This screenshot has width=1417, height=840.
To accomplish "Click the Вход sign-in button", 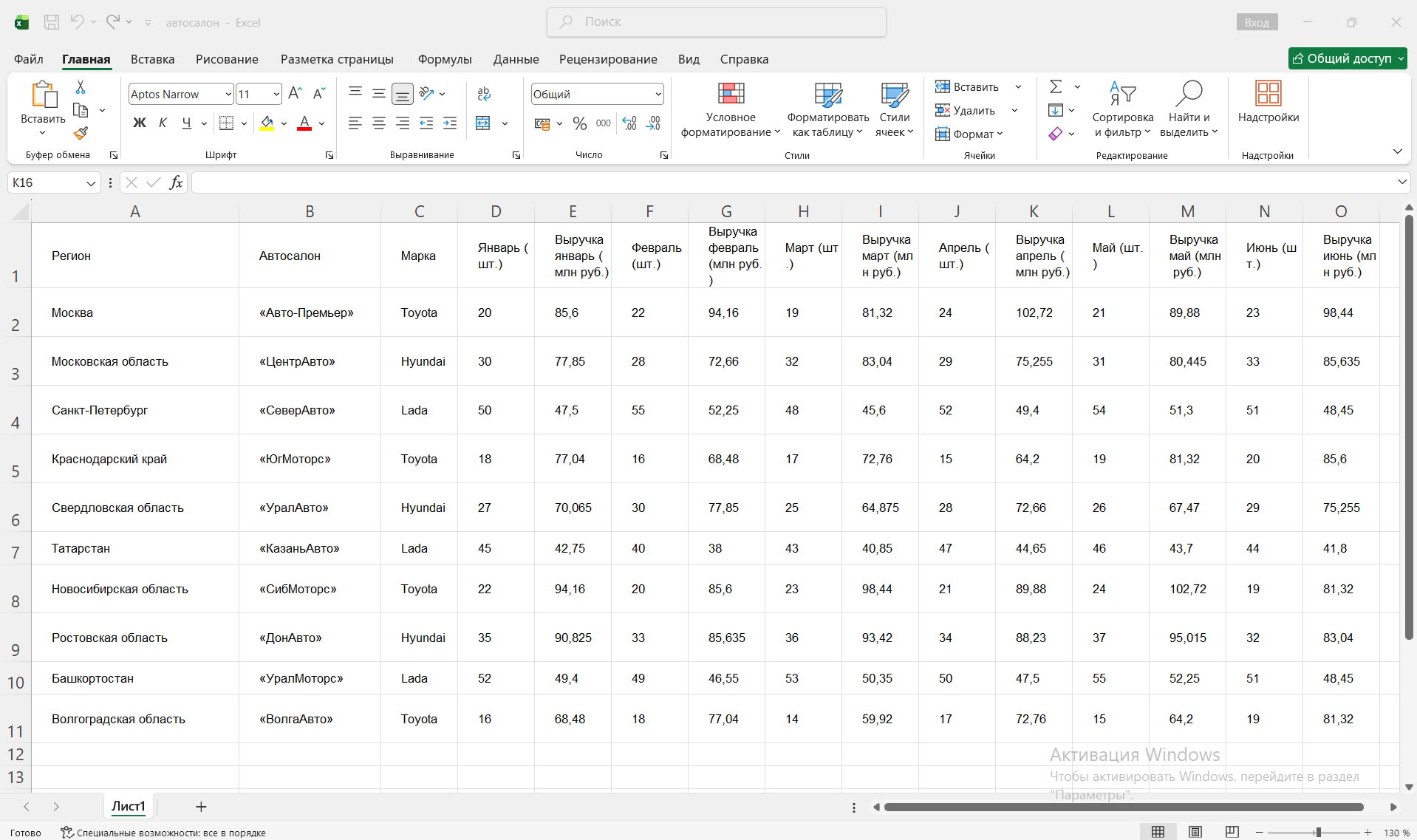I will coord(1257,22).
